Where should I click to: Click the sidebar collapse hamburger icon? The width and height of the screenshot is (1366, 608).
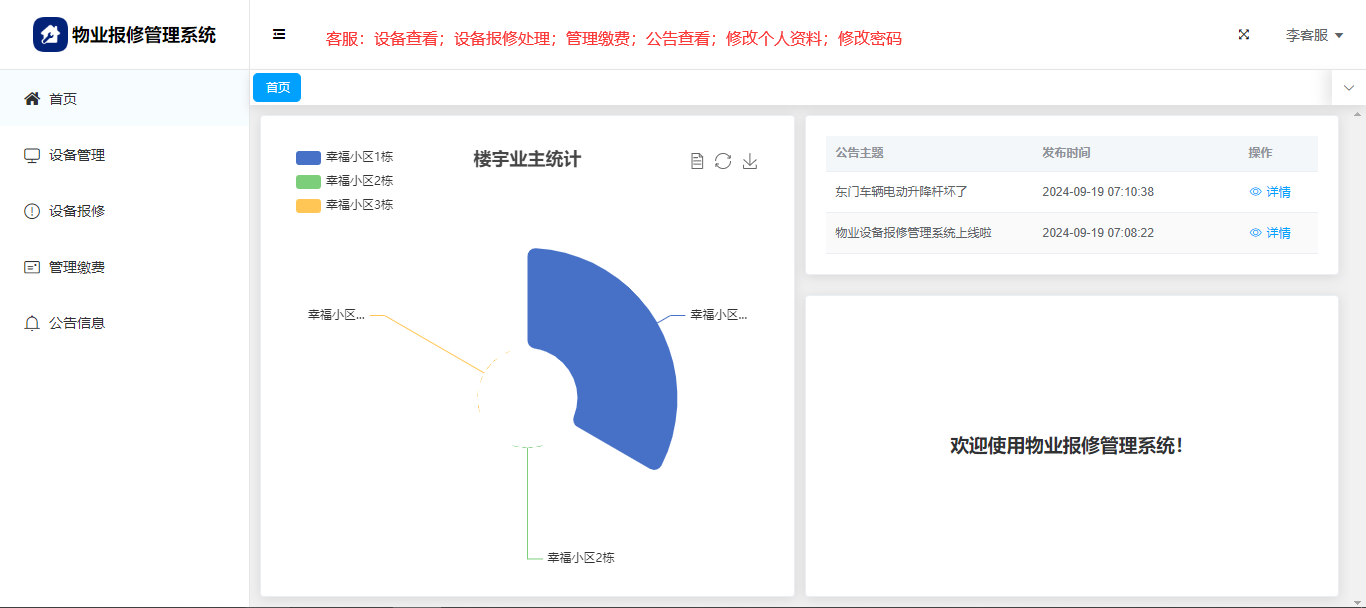click(x=279, y=34)
